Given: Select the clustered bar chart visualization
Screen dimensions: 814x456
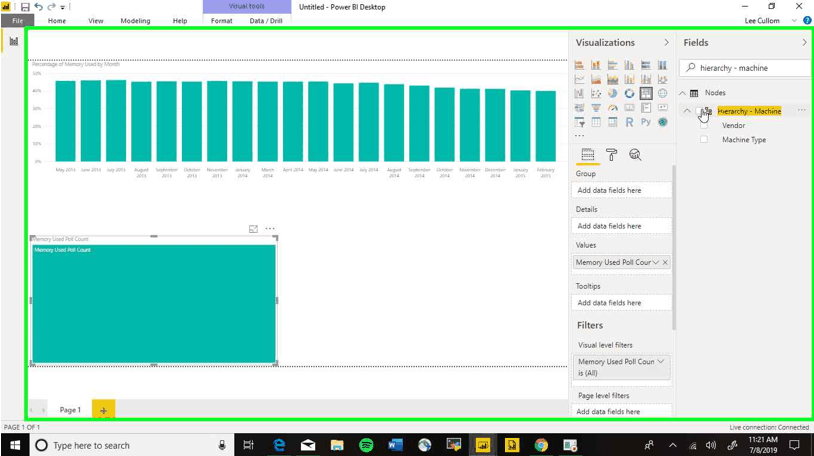Looking at the screenshot, I should (x=613, y=65).
